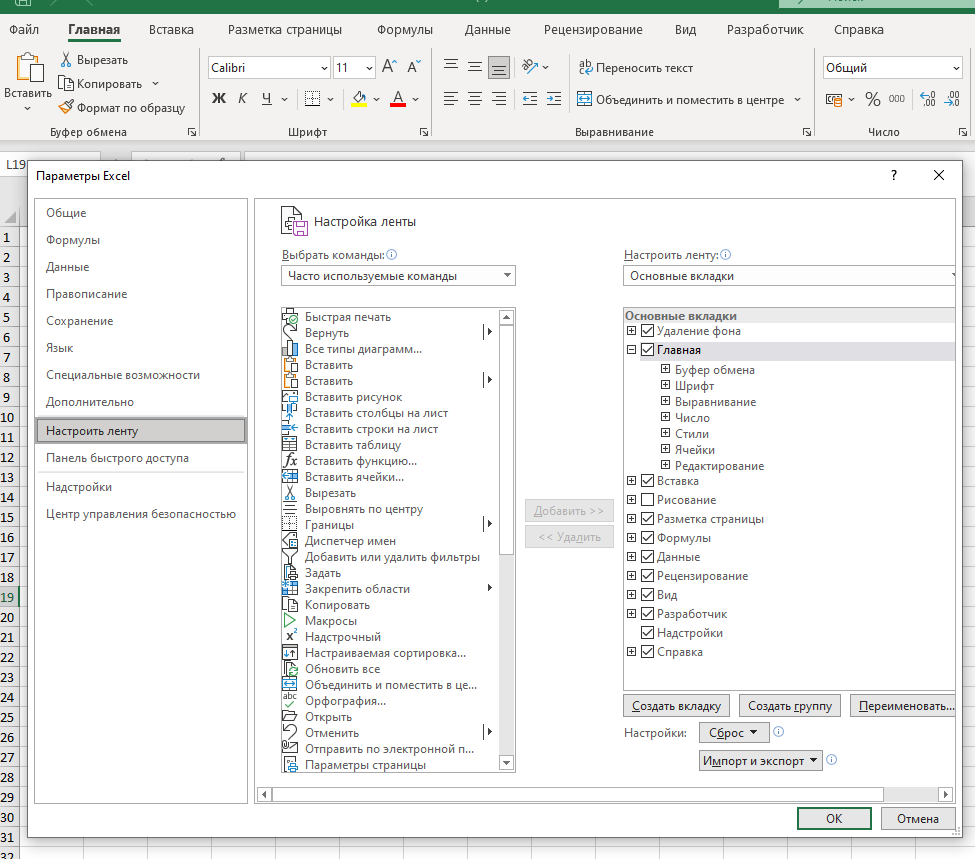Click Копировать in the ribbon clipboard group
The width and height of the screenshot is (975, 859).
tap(101, 83)
